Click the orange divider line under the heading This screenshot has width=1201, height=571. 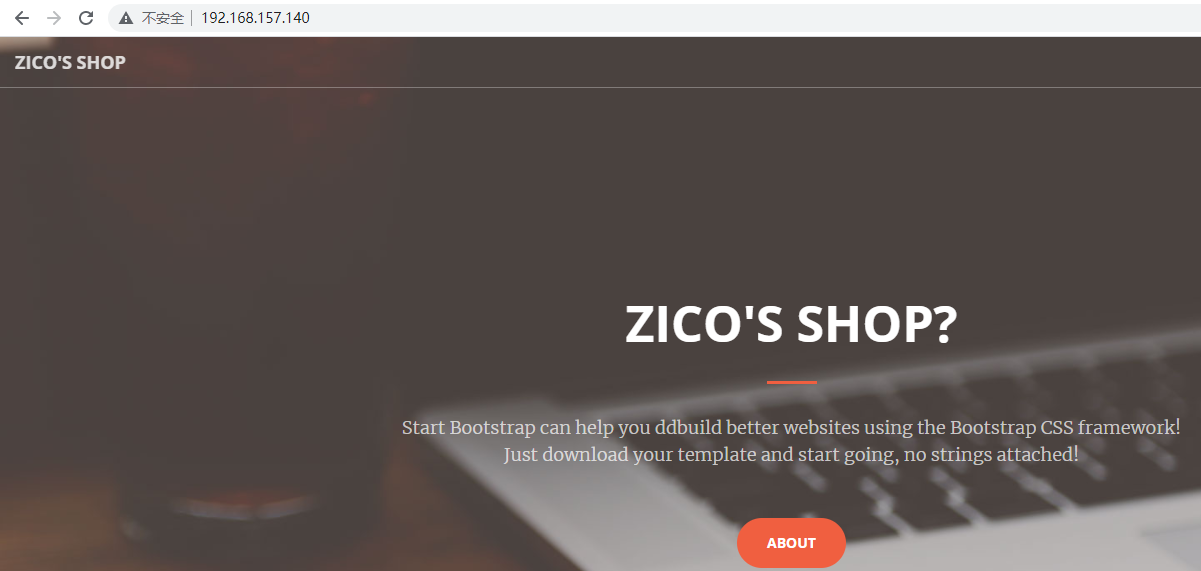(x=791, y=382)
